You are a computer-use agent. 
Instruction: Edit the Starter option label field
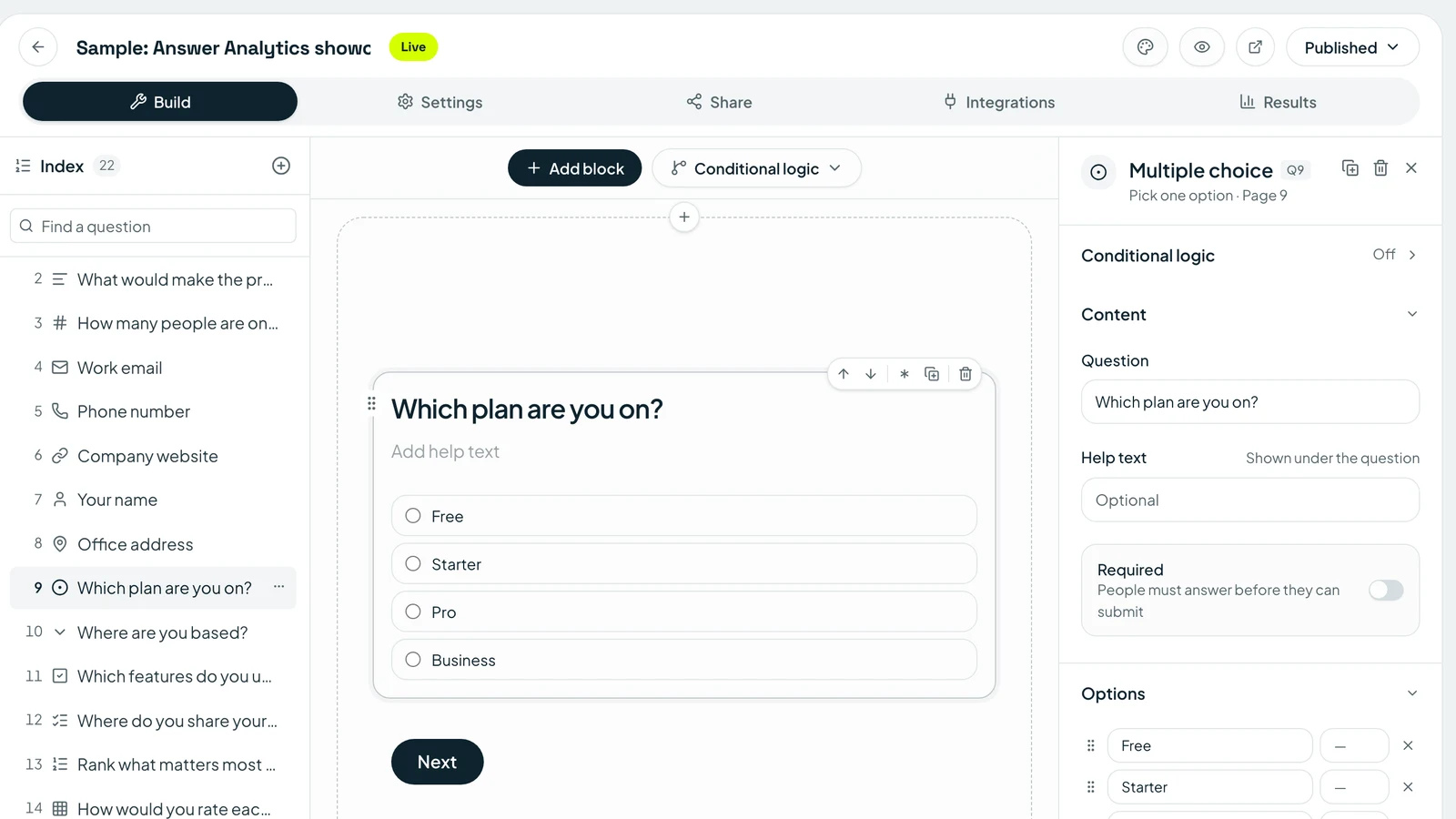tap(1209, 787)
